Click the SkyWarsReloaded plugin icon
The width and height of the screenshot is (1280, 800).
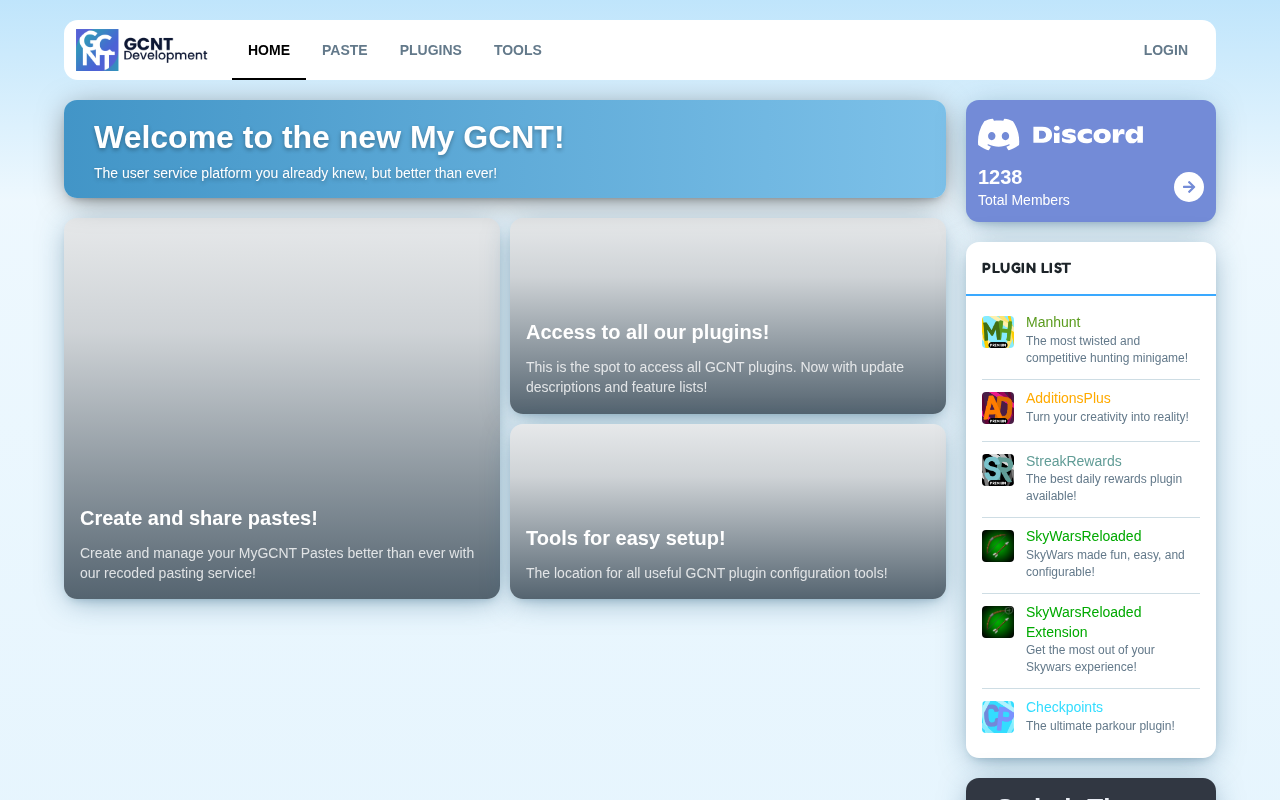coord(998,546)
